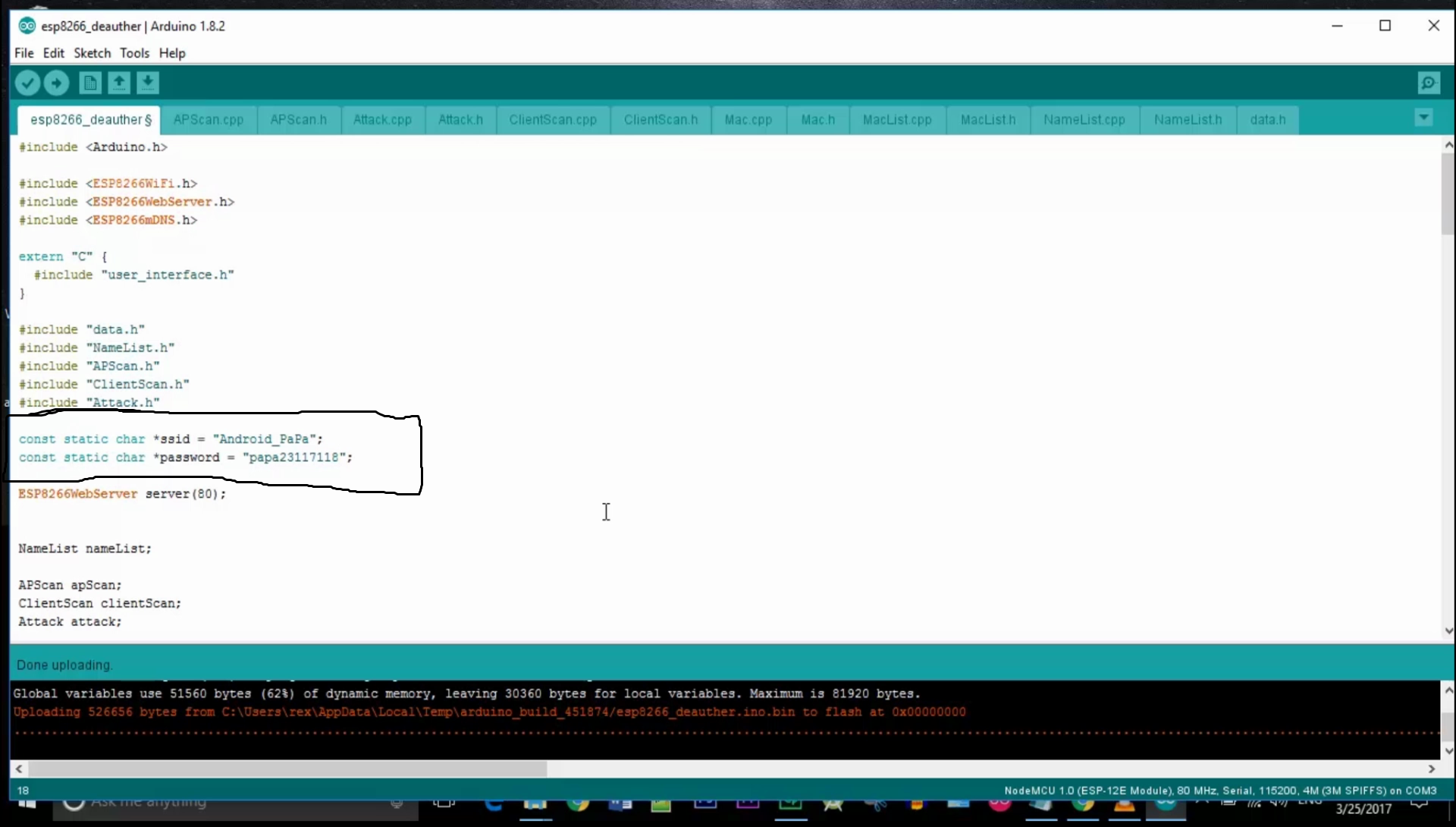Viewport: 1456px width, 827px height.
Task: Create a new sketch with the New icon
Action: (90, 83)
